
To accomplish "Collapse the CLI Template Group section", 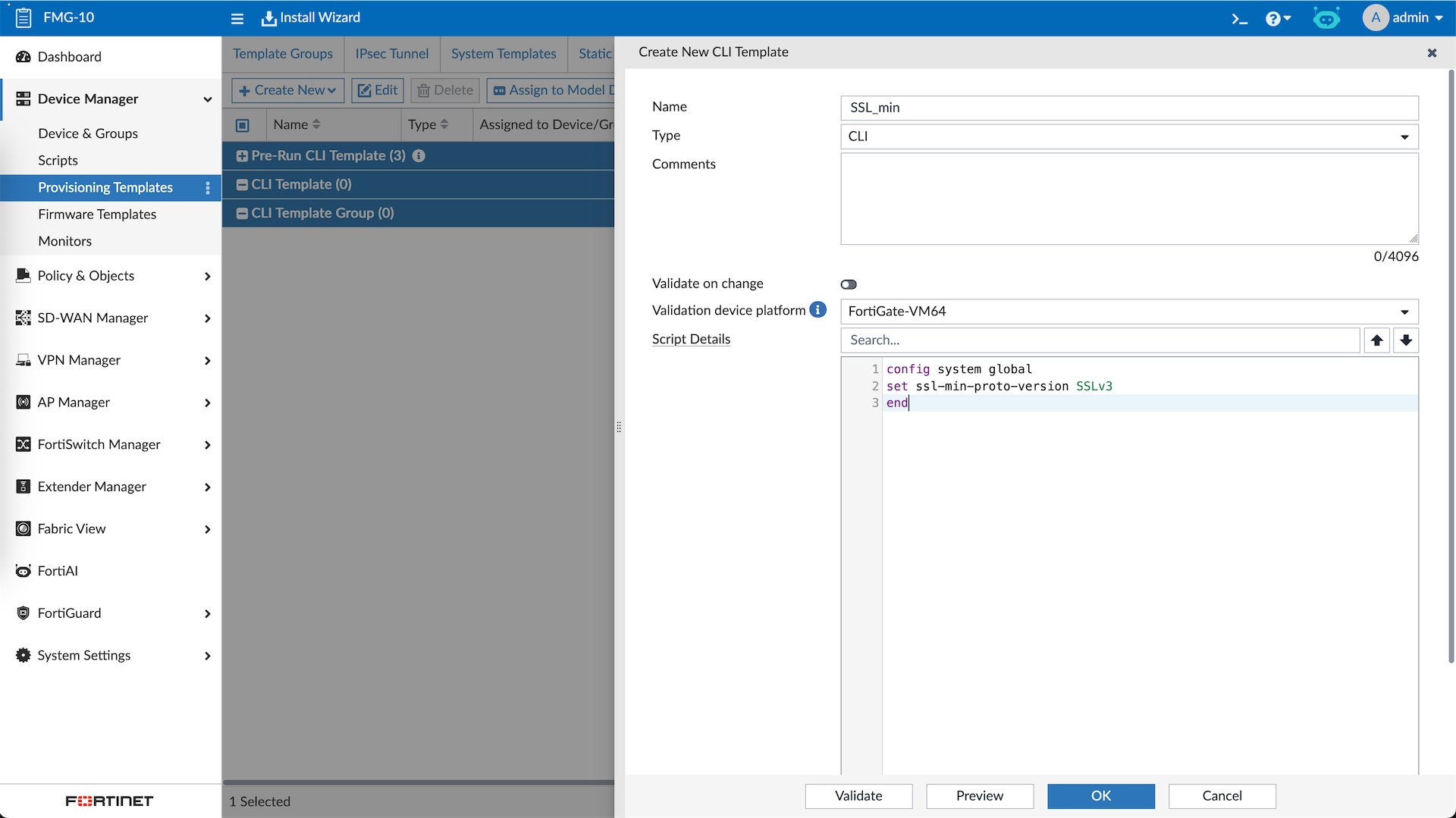I will (x=242, y=214).
